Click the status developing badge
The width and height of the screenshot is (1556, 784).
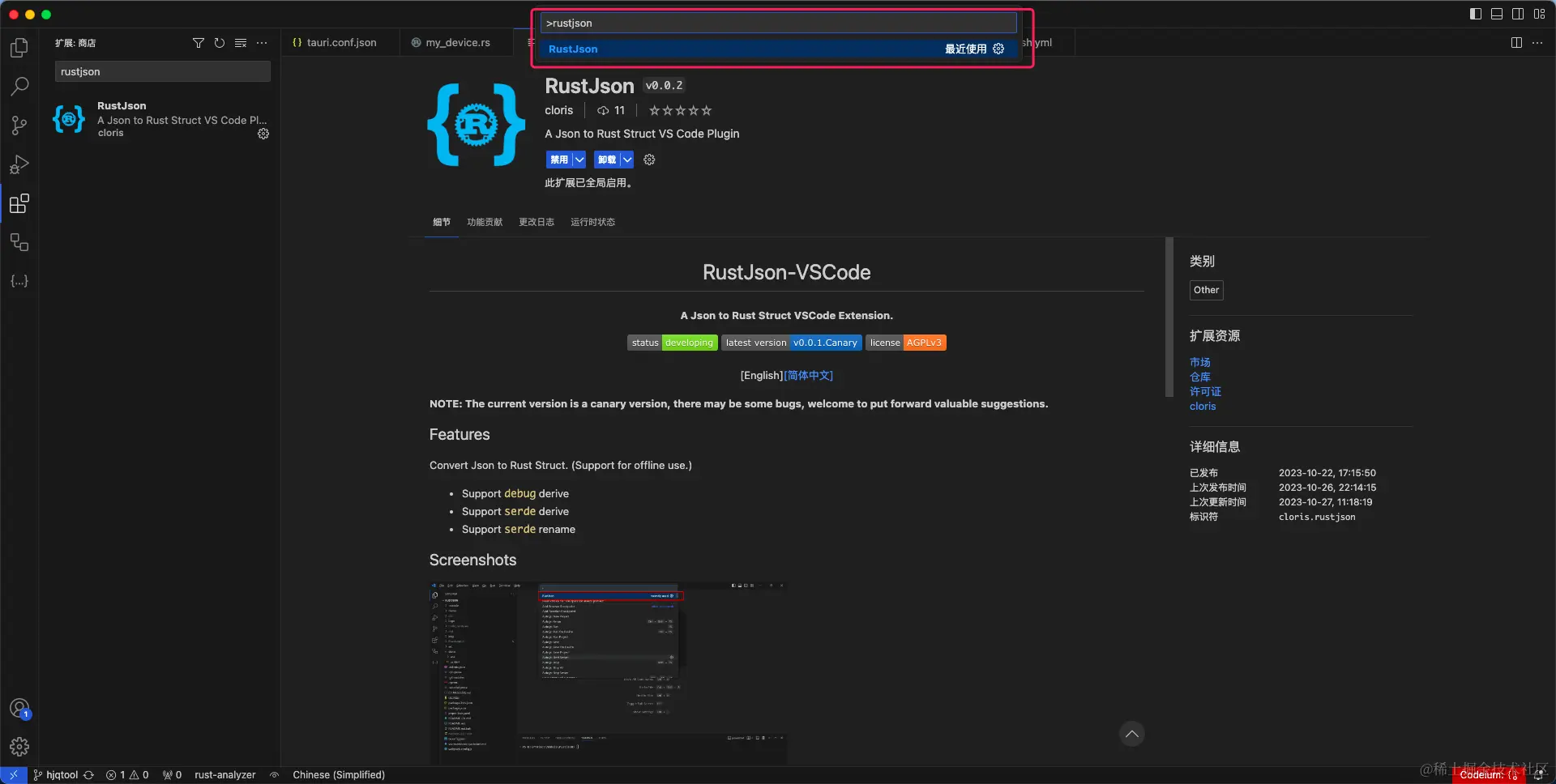click(x=673, y=343)
